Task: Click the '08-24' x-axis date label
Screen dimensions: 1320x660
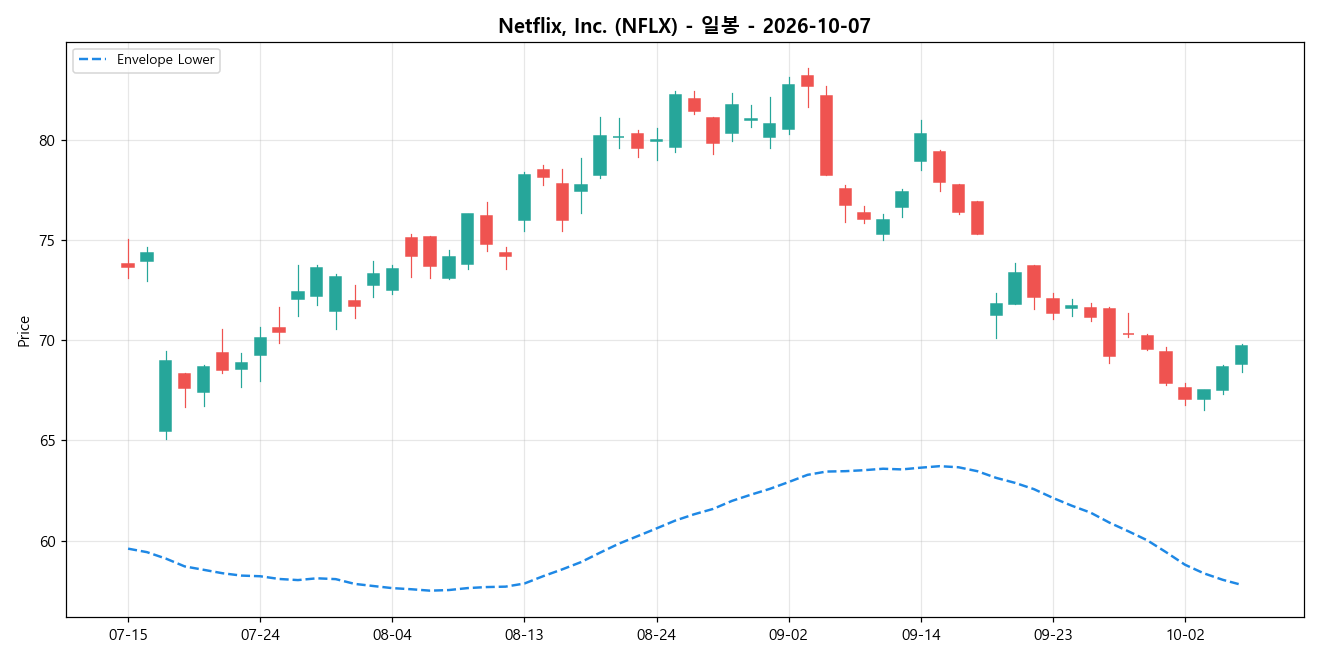Action: (x=656, y=634)
